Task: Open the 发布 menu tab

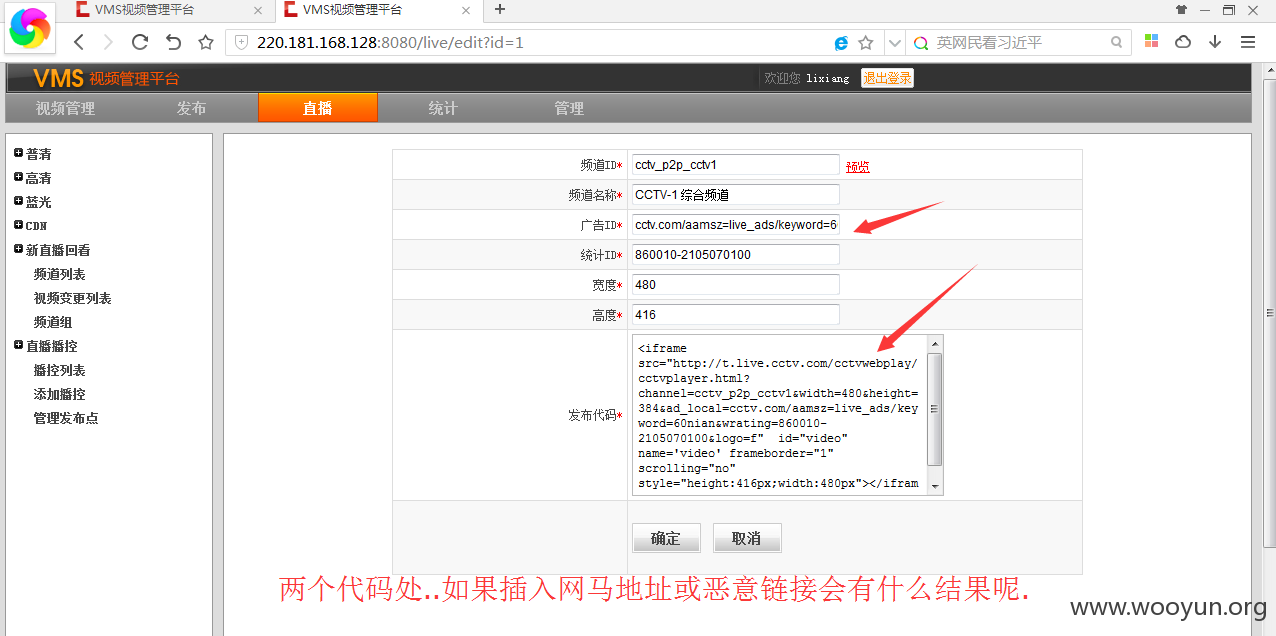Action: pos(191,108)
